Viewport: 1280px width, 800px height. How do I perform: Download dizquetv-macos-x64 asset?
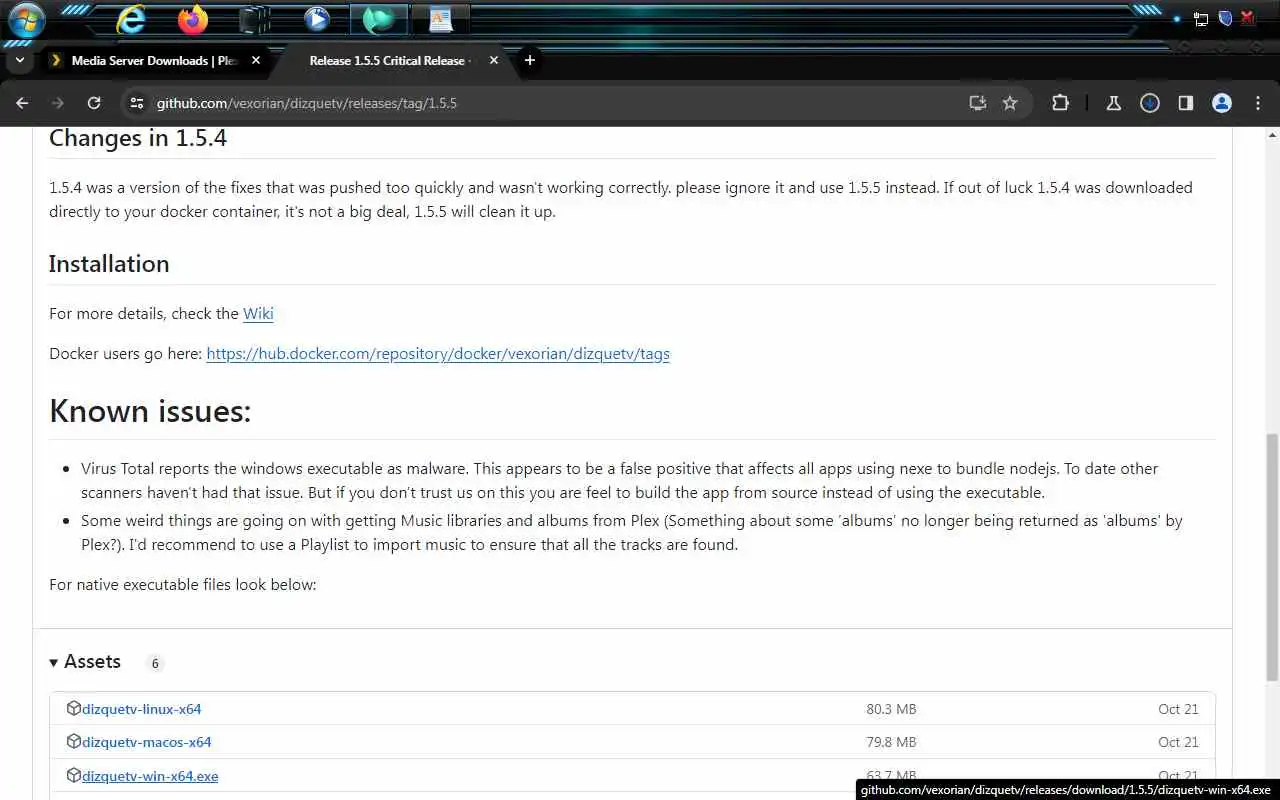pyautogui.click(x=147, y=742)
